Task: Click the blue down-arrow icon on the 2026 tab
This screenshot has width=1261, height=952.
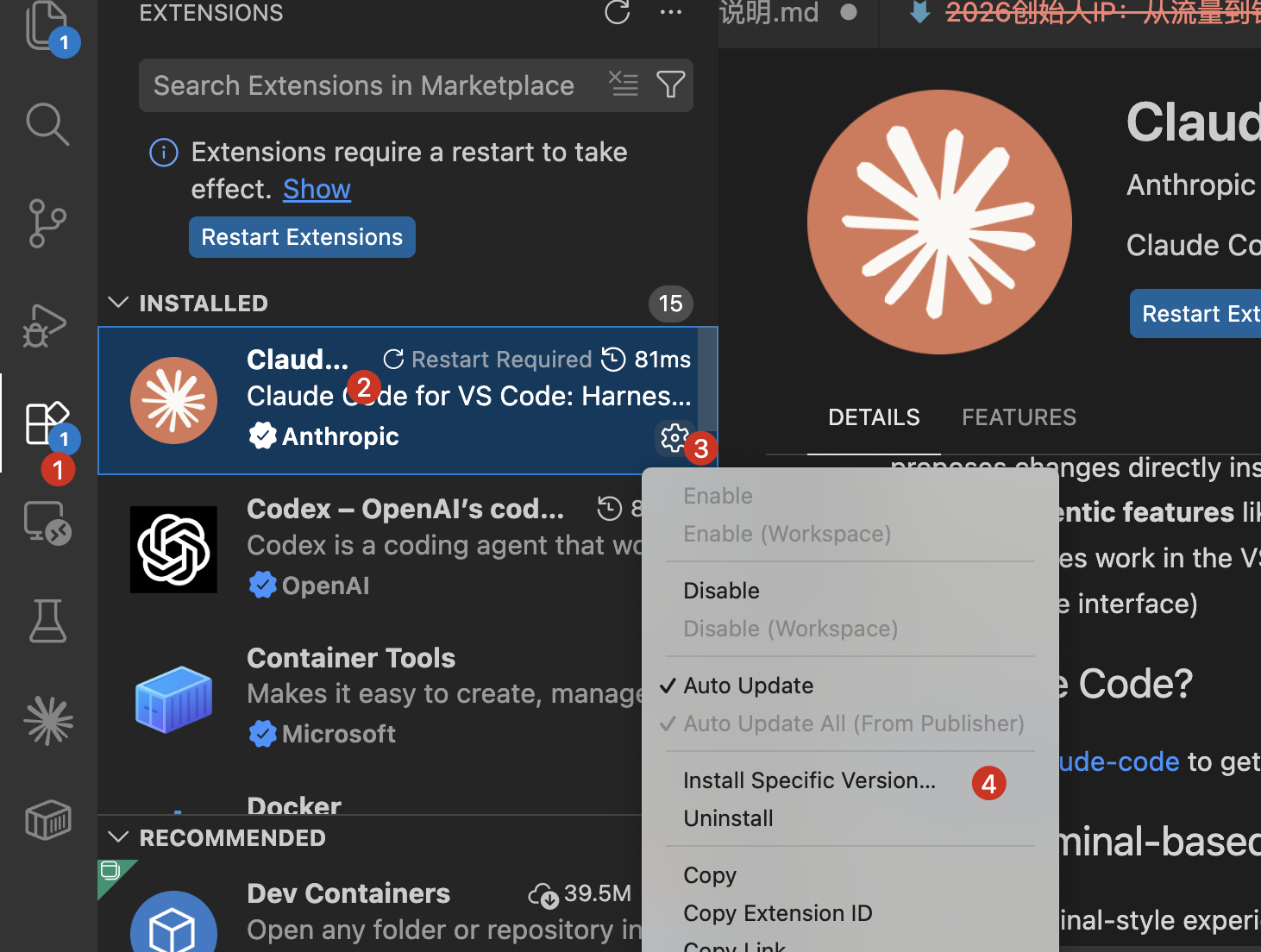Action: click(919, 12)
